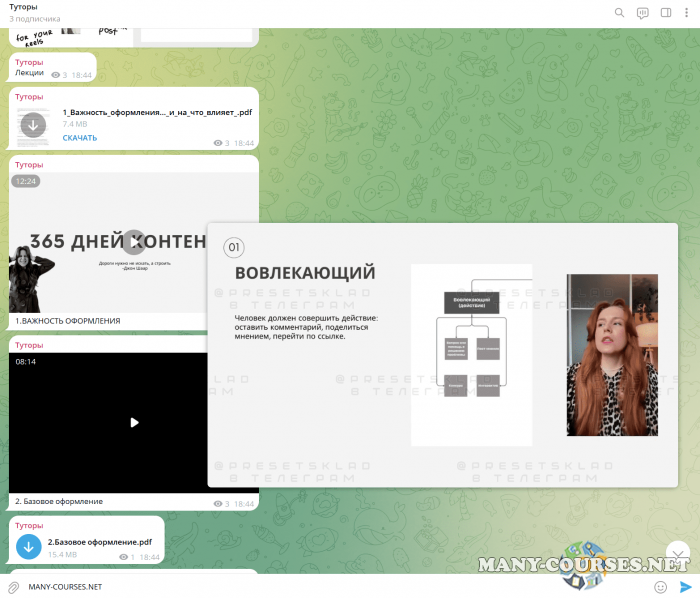This screenshot has height=598, width=700.
Task: Play the 08:14 Базовое оформление video
Action: (x=134, y=422)
